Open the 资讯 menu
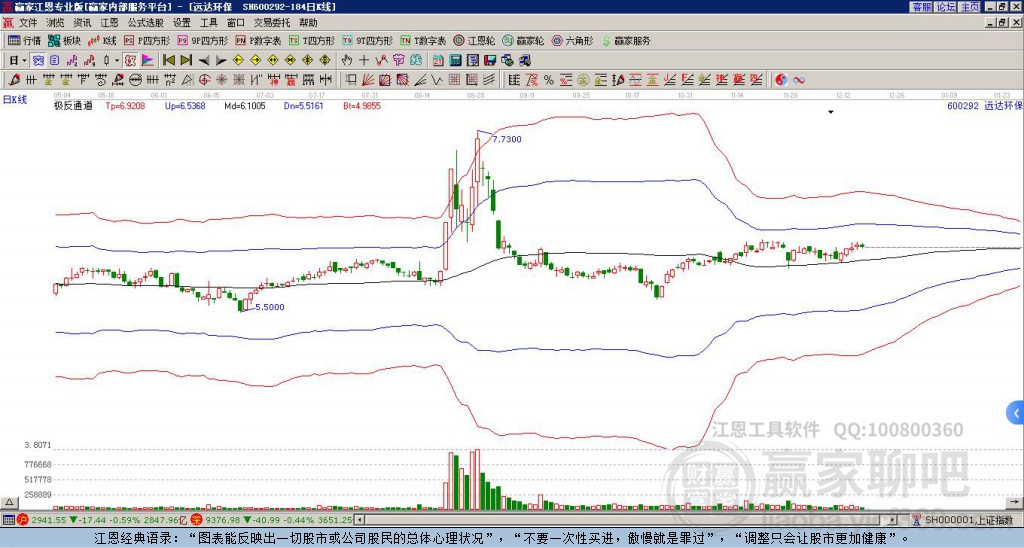 pyautogui.click(x=82, y=23)
